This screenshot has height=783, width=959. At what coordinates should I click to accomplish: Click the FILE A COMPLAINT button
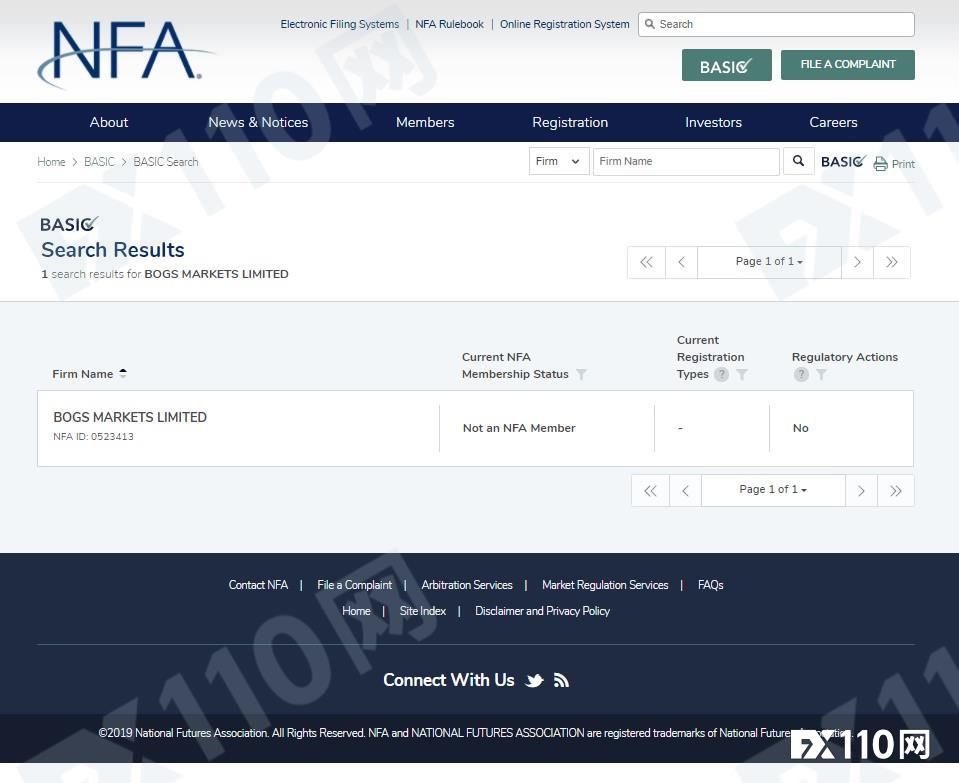pos(848,65)
